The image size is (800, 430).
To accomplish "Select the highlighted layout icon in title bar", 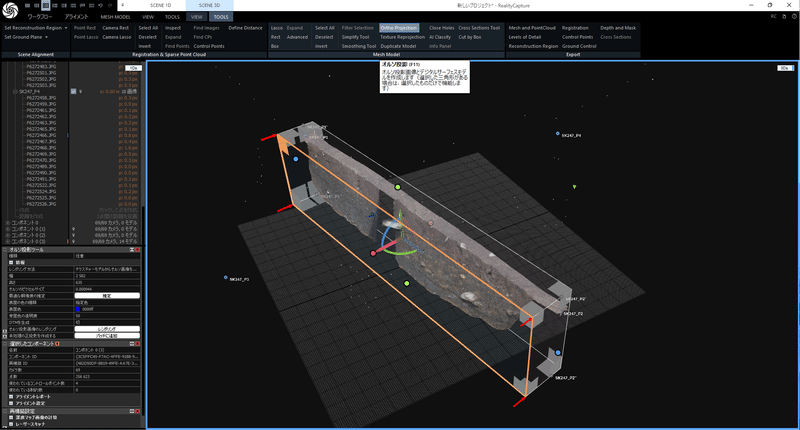I will 46,5.
